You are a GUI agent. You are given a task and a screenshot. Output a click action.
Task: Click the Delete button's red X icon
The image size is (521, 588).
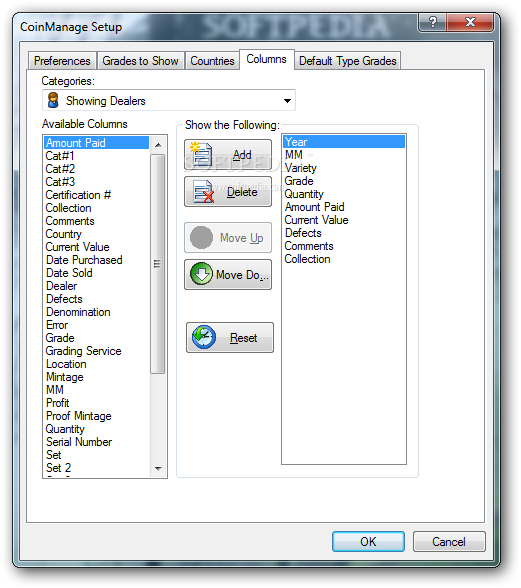point(209,196)
